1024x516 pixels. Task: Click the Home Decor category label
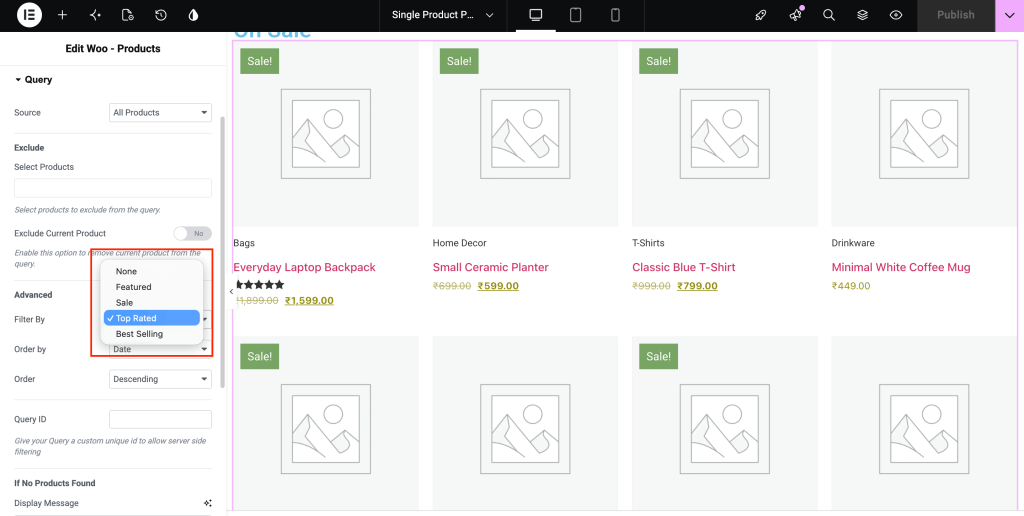click(460, 243)
